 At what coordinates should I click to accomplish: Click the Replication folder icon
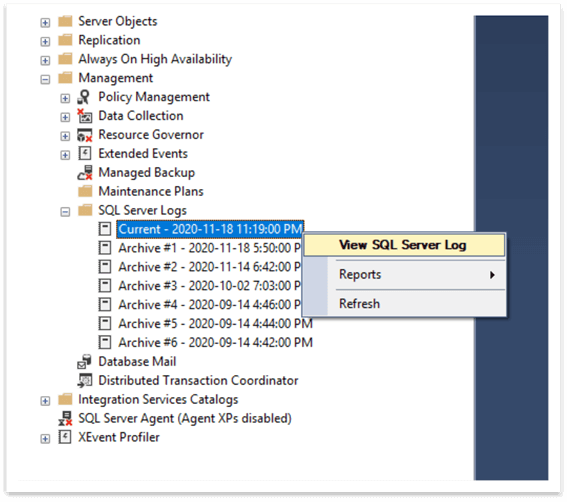pyautogui.click(x=65, y=40)
